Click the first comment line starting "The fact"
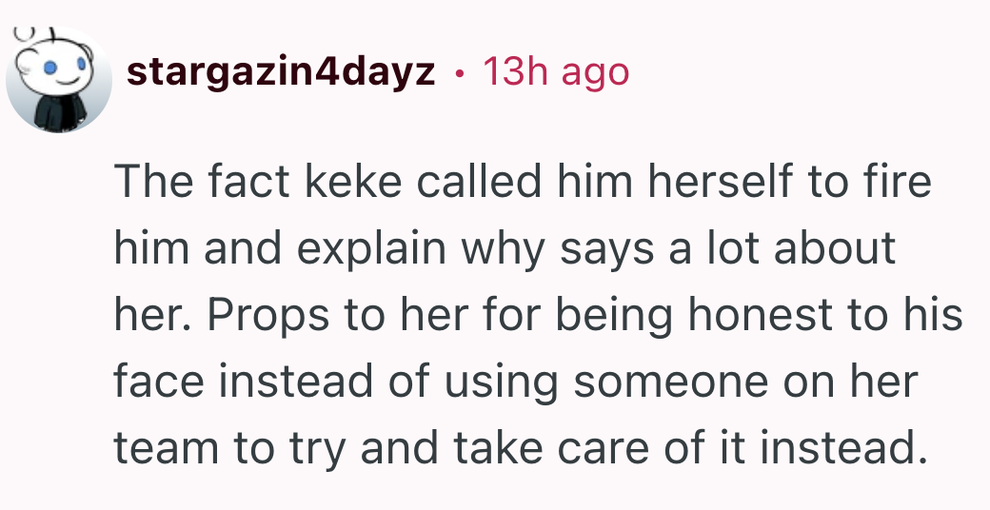The image size is (990, 510). 523,181
